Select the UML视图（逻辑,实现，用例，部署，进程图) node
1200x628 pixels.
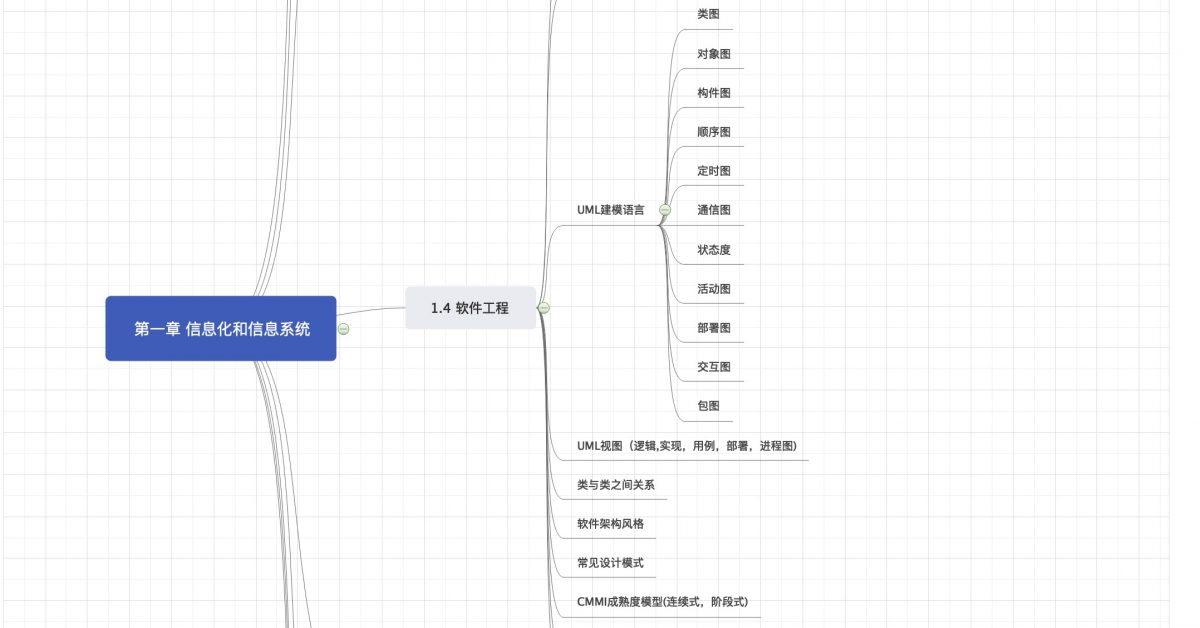[687, 445]
